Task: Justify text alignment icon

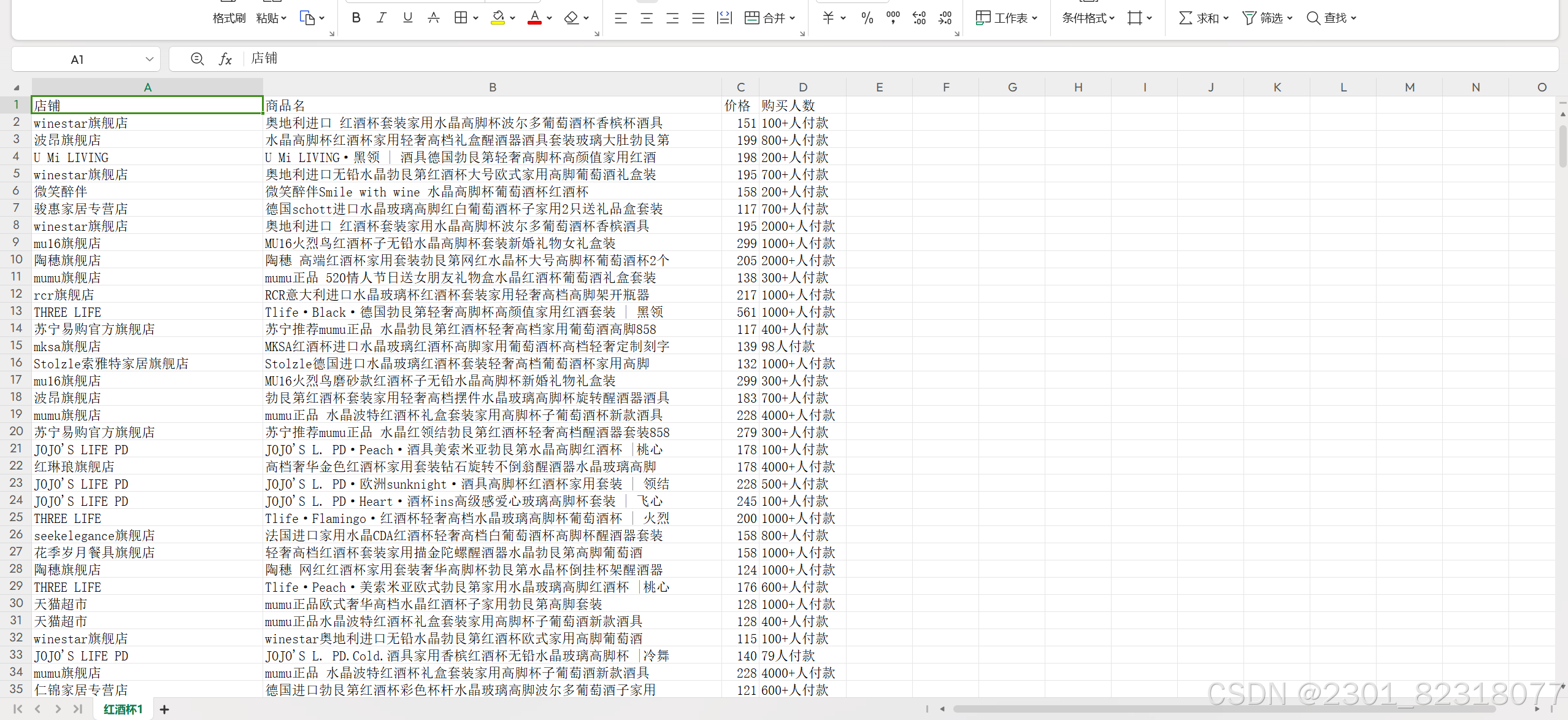Action: tap(698, 18)
